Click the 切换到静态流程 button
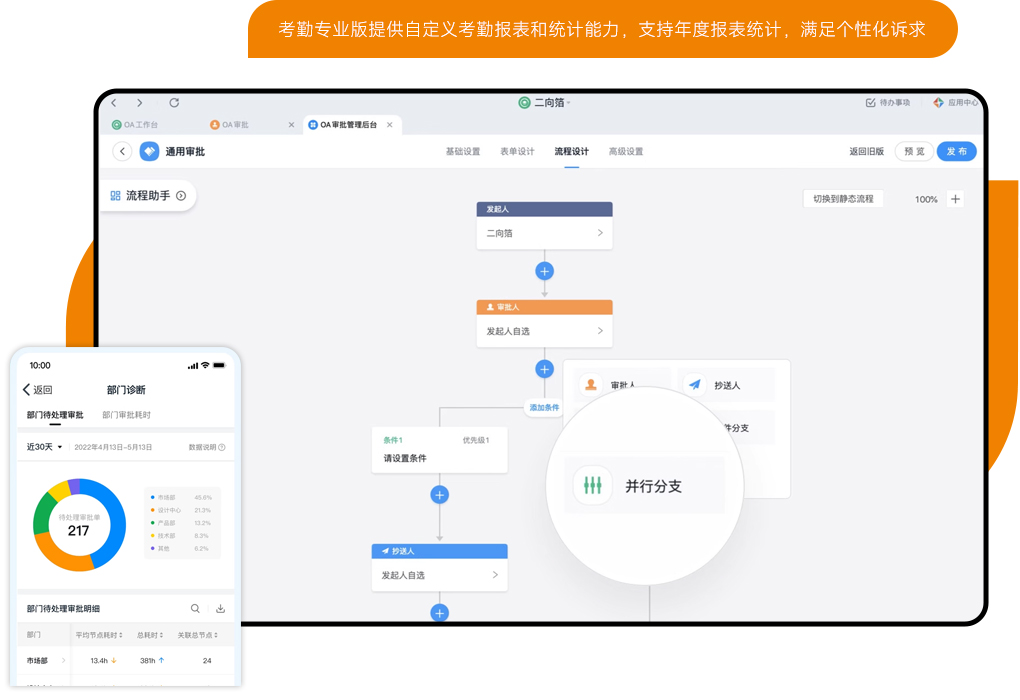 click(843, 199)
